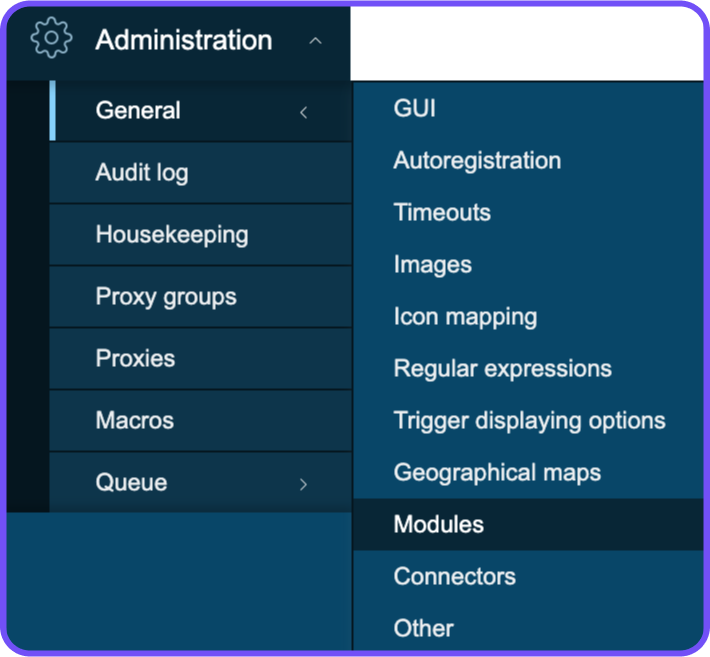Image resolution: width=710 pixels, height=657 pixels.
Task: Open Regular expressions settings
Action: pos(528,369)
